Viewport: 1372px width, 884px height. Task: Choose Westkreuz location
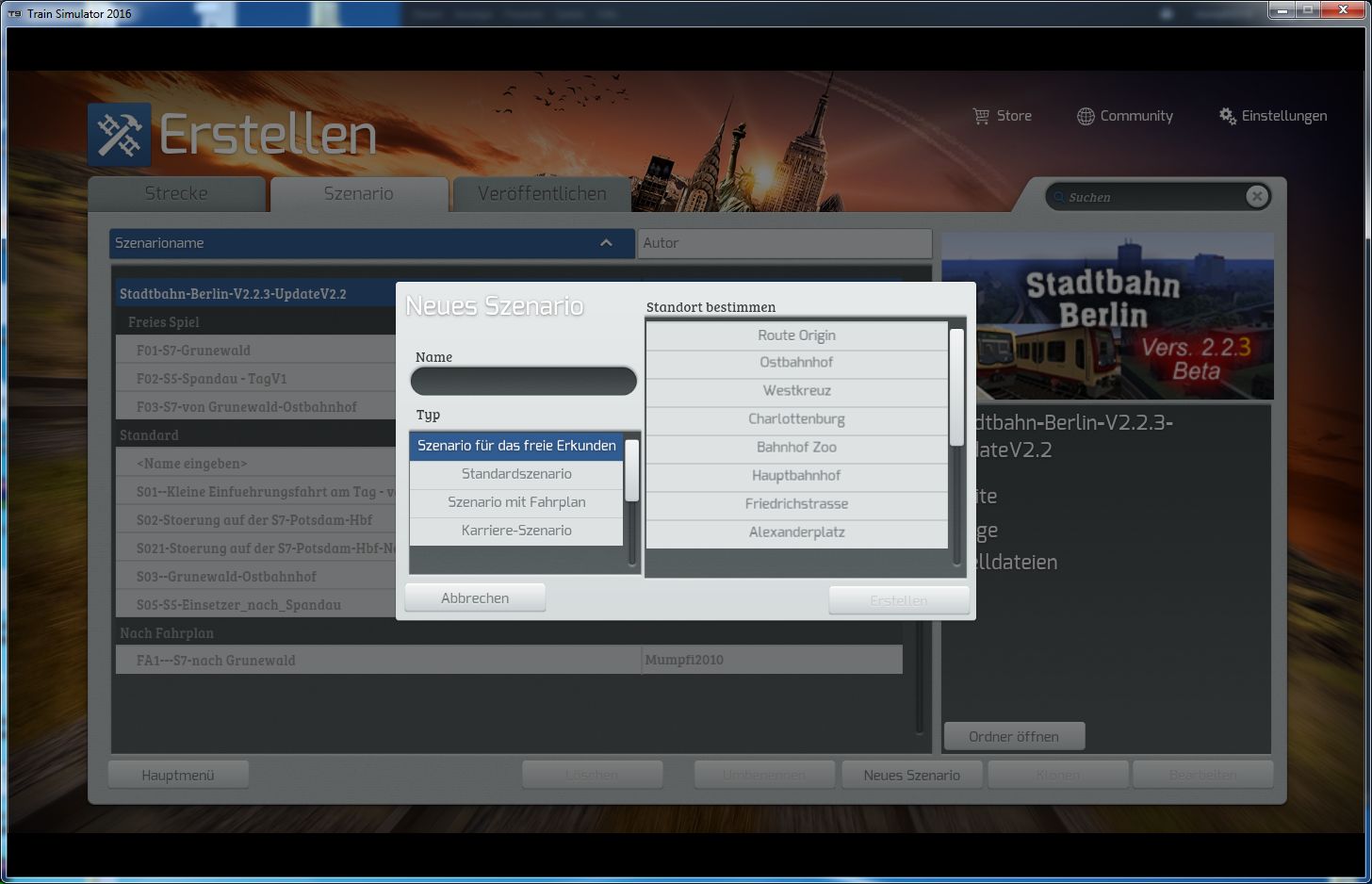click(x=797, y=391)
